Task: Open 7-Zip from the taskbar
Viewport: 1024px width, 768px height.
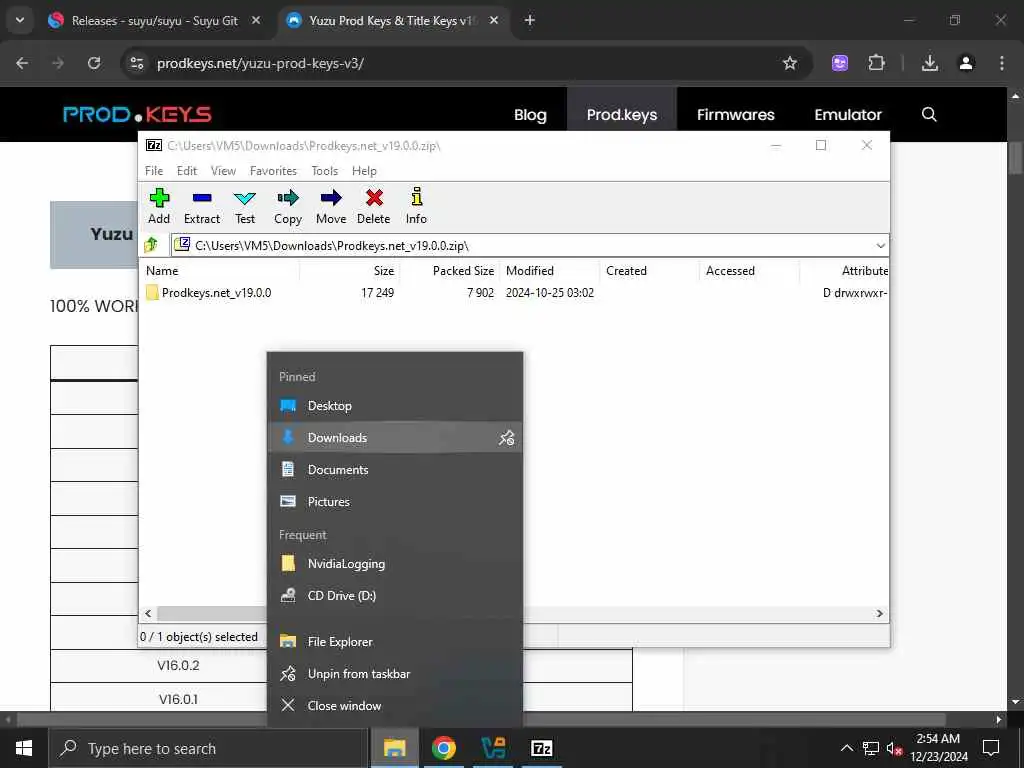Action: (542, 748)
